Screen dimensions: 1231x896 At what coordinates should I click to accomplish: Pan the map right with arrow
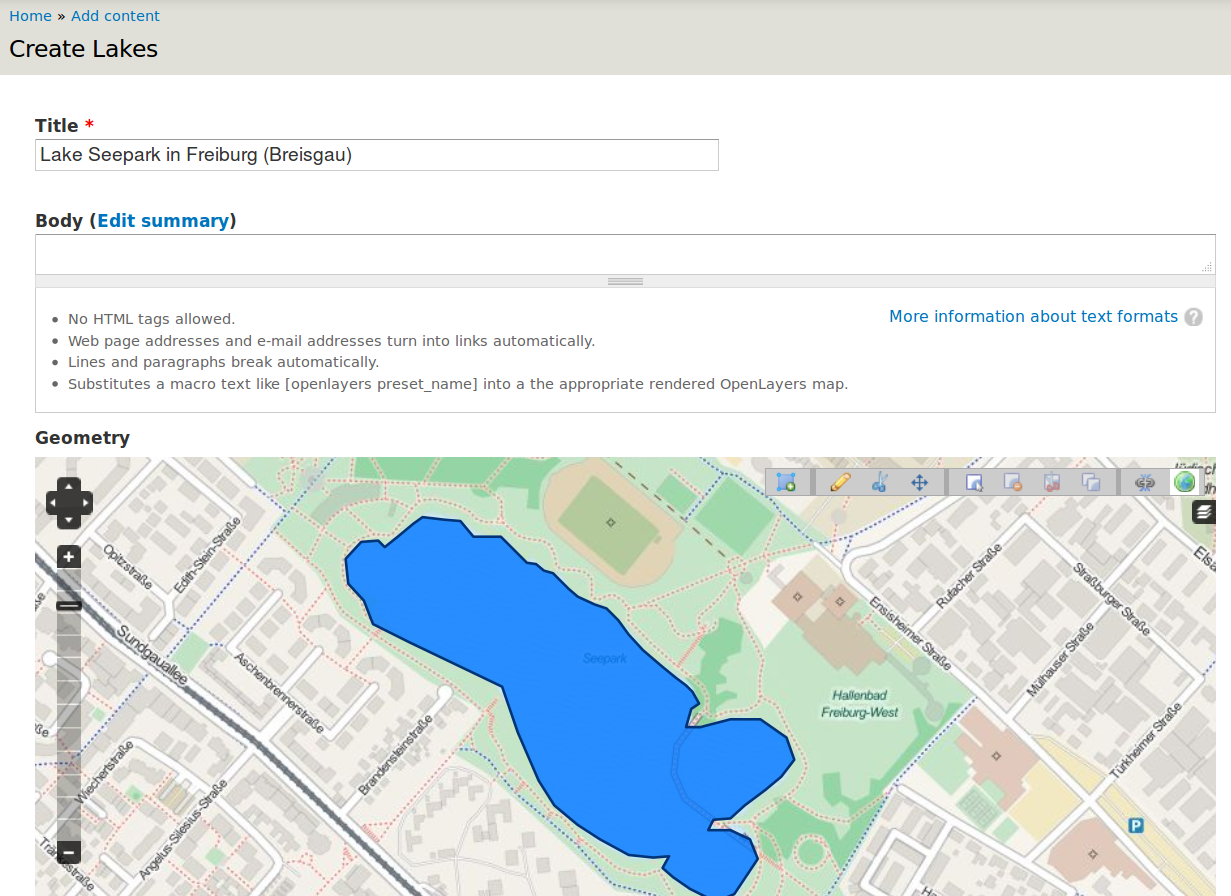85,502
